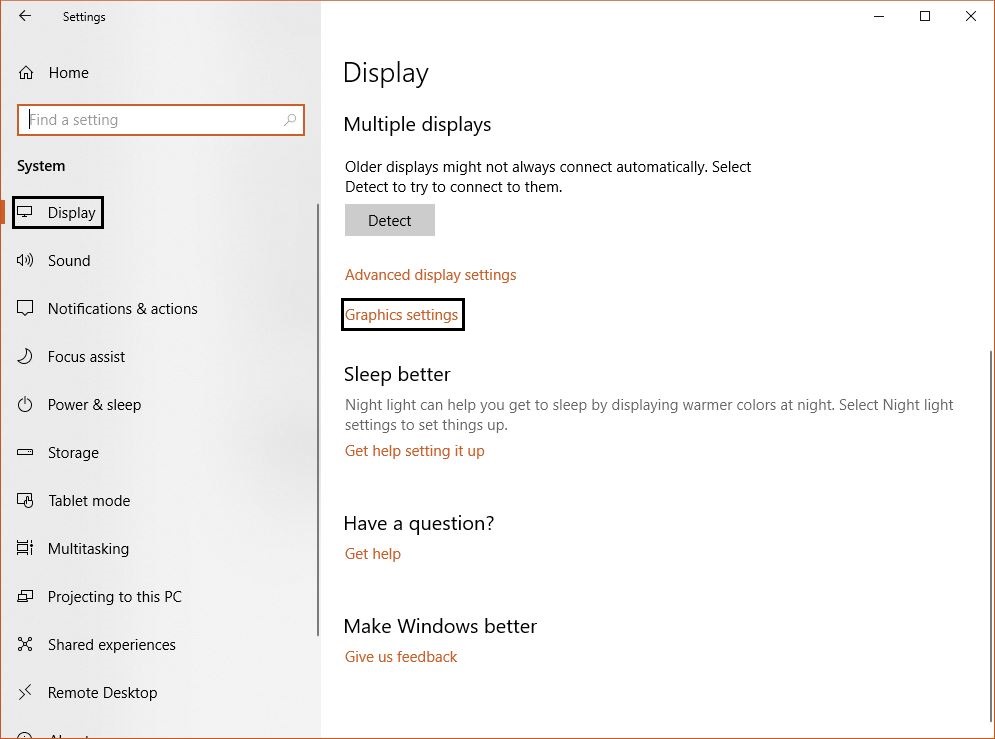Image resolution: width=995 pixels, height=739 pixels.
Task: Click the Sound speaker icon
Action: point(25,260)
